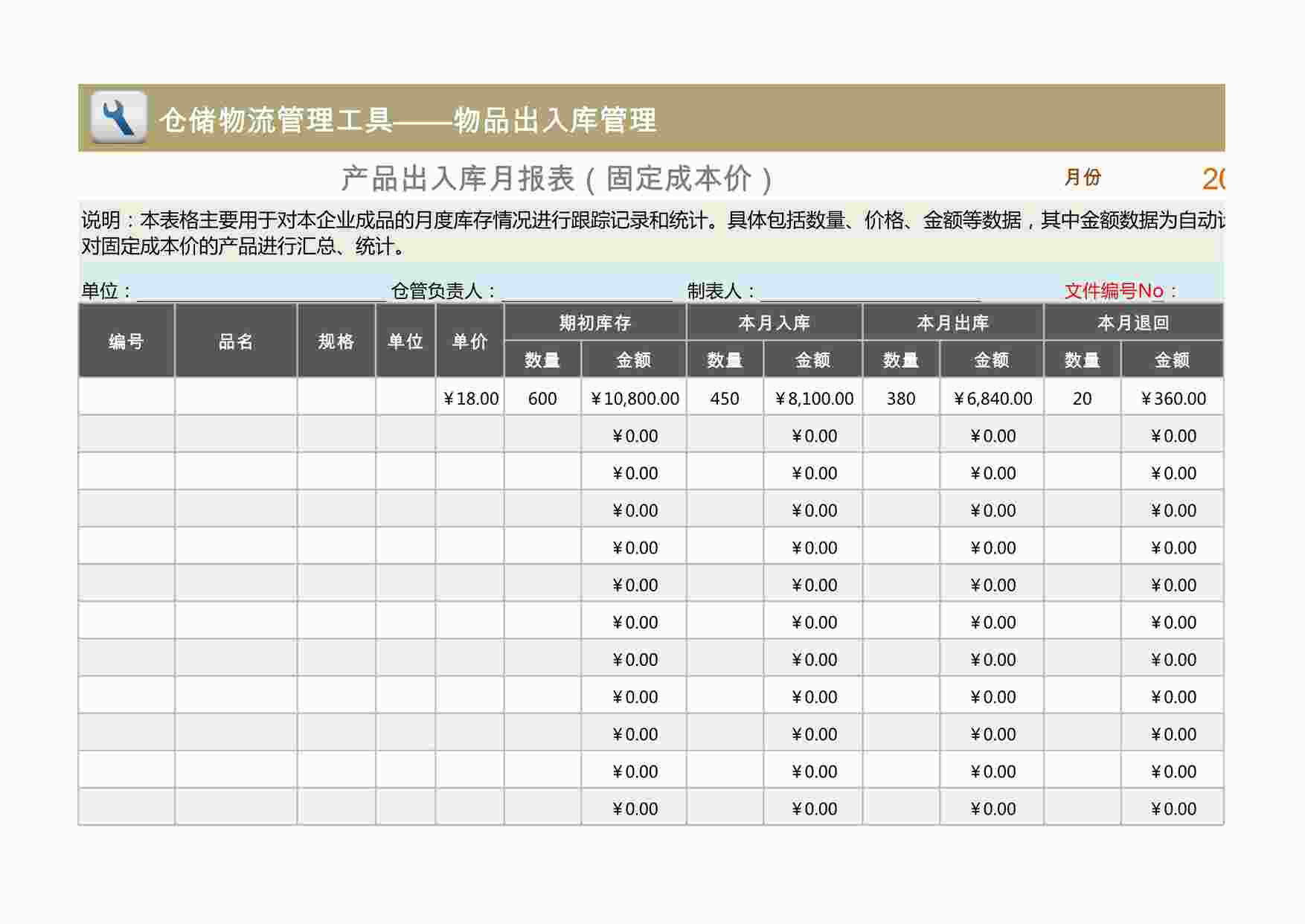This screenshot has width=1305, height=924.
Task: Click the wrench tool icon in banner
Action: click(x=118, y=118)
